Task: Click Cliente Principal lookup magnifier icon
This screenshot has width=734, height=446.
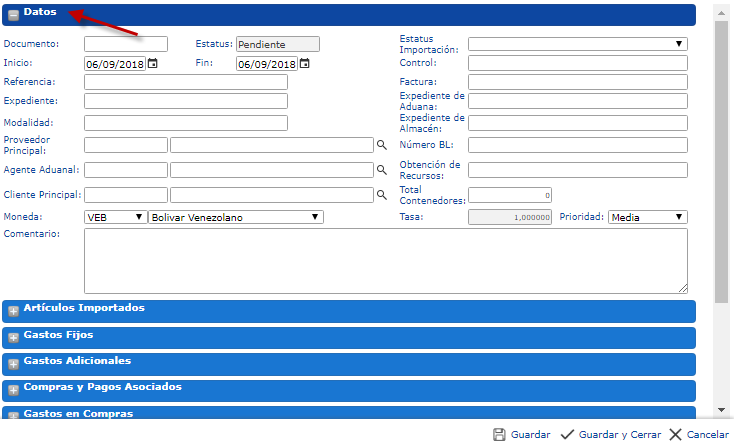Action: [x=381, y=195]
